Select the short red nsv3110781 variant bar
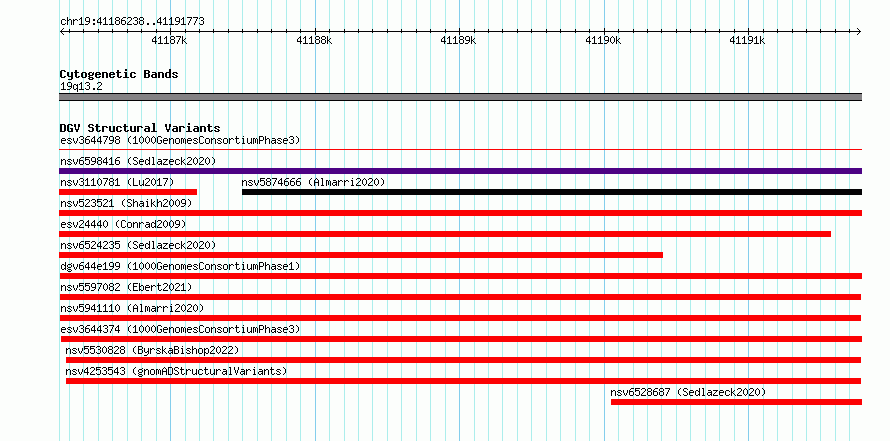Image resolution: width=890 pixels, height=441 pixels. pos(128,192)
